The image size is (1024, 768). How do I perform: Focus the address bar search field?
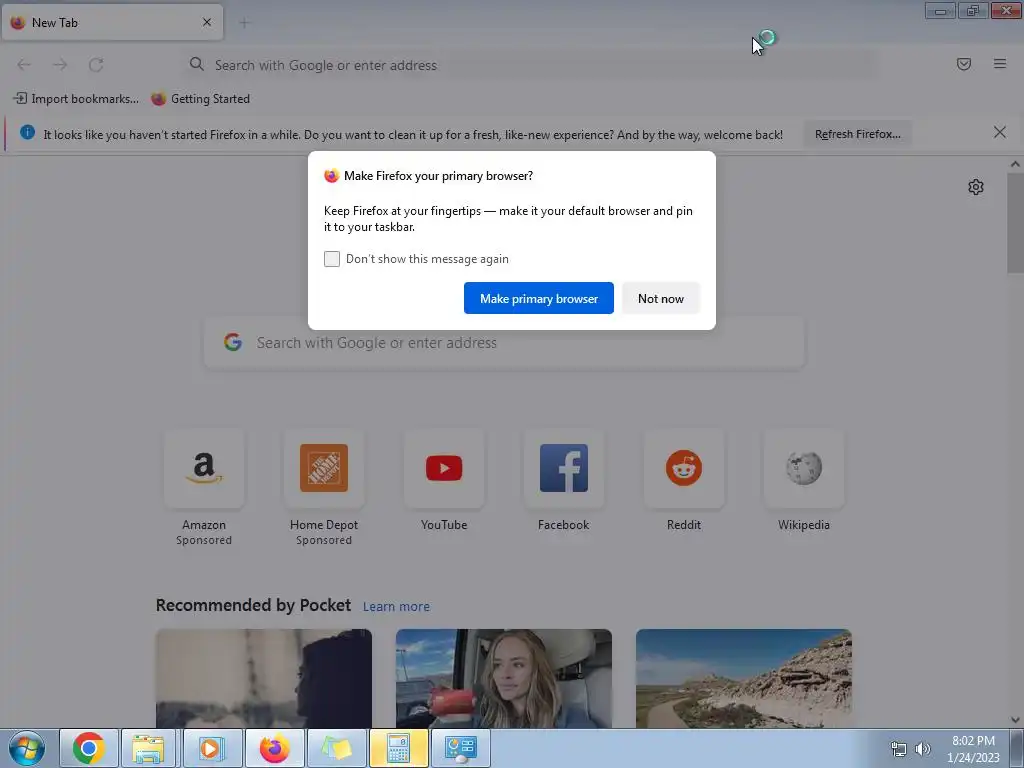529,65
